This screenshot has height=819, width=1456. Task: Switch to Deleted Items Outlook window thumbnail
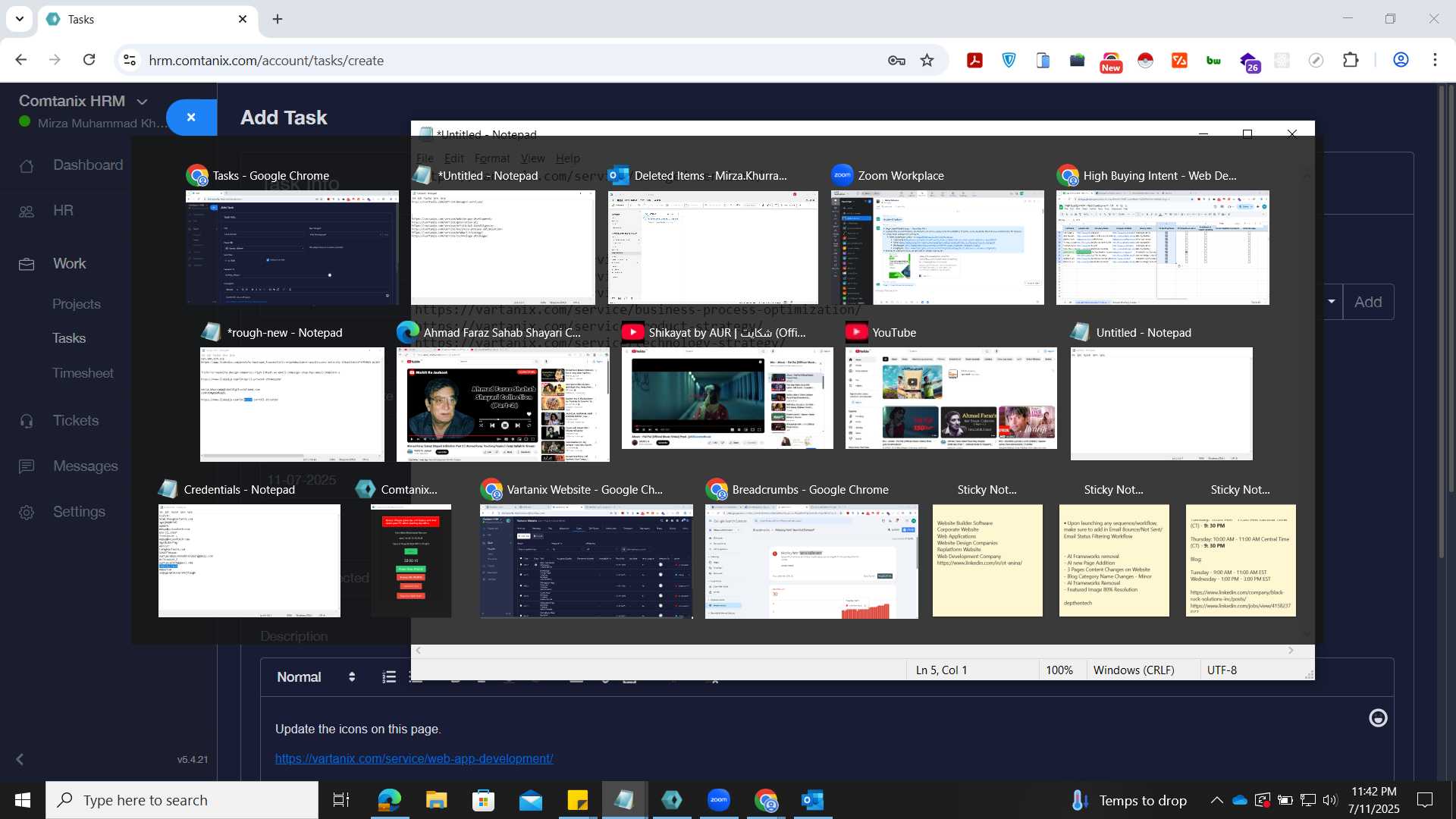pos(713,247)
